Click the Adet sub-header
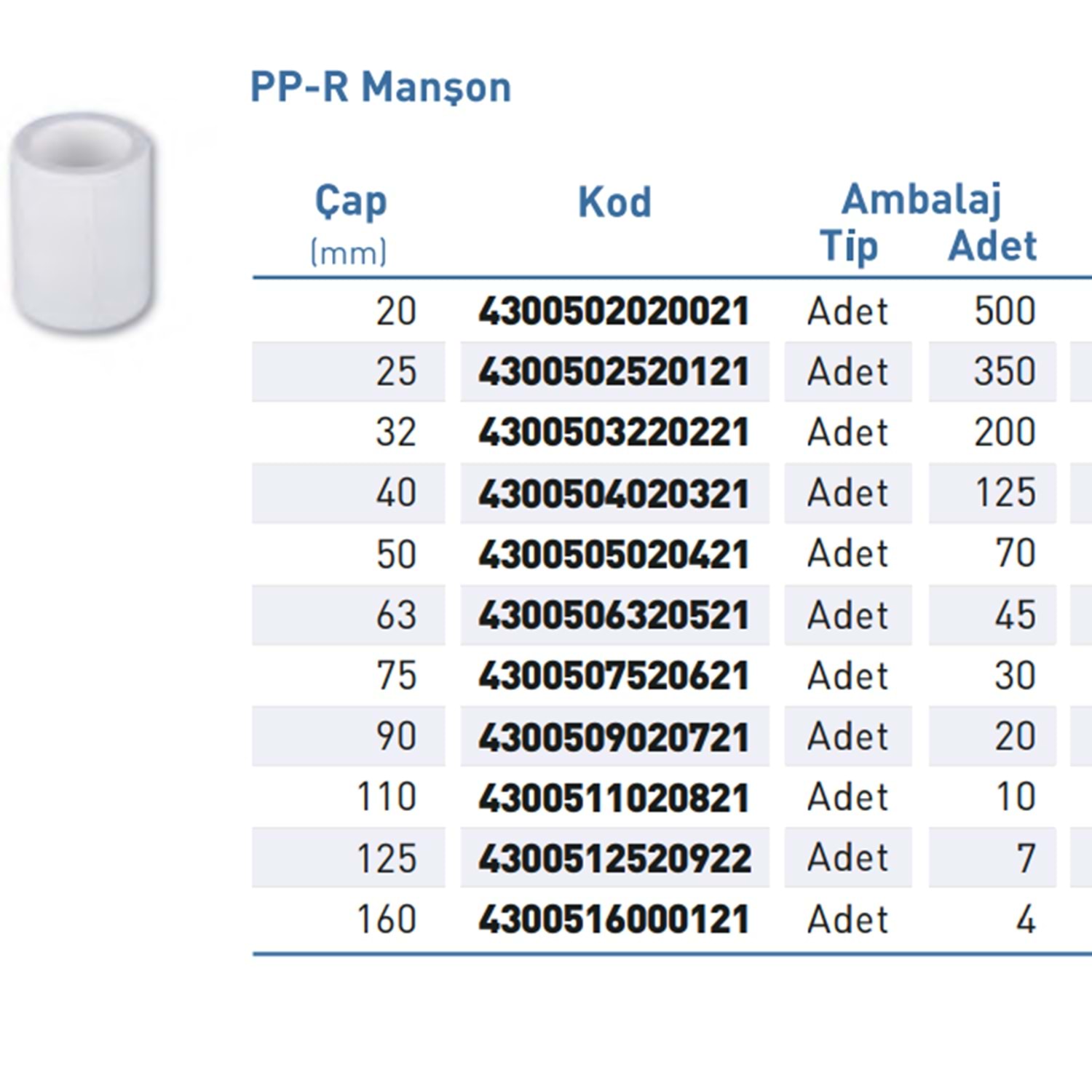Image resolution: width=1092 pixels, height=1092 pixels. [992, 246]
